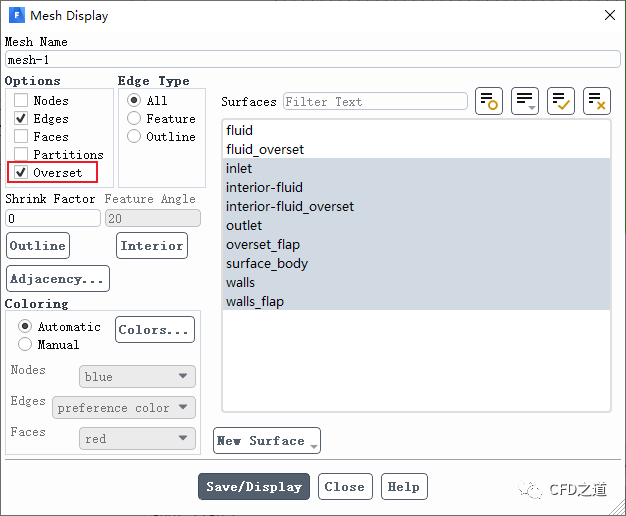626x516 pixels.
Task: Open the Faces color dropdown
Action: (137, 439)
